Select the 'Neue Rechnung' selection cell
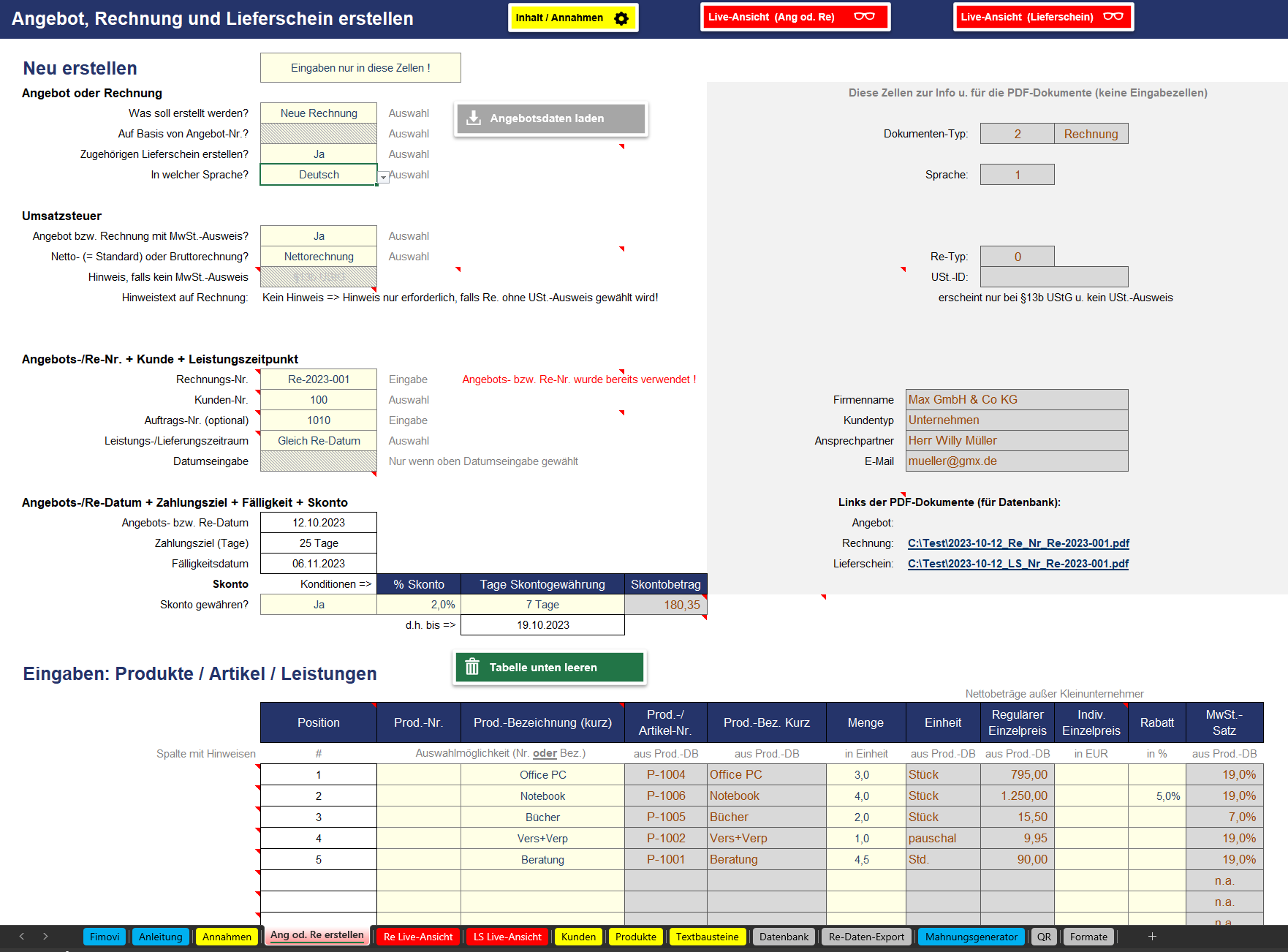This screenshot has height=952, width=1288. tap(319, 113)
